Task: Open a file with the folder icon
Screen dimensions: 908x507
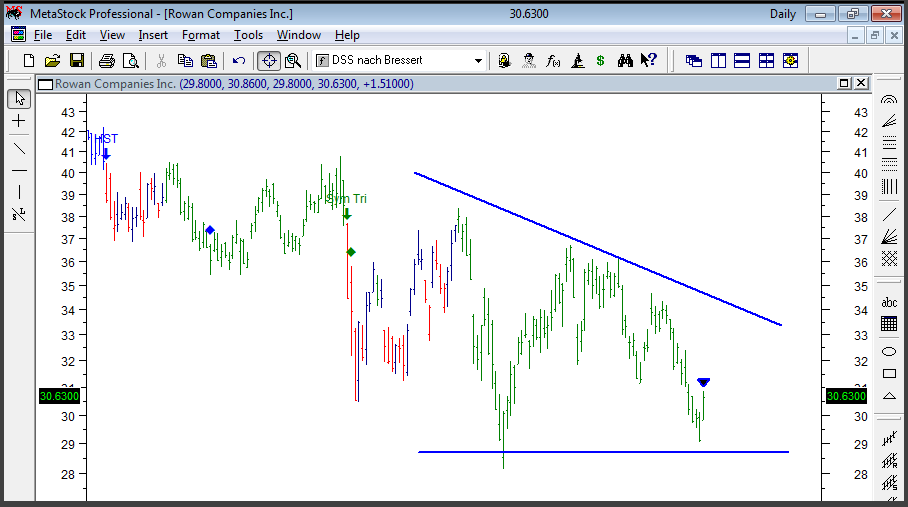Action: click(x=52, y=60)
